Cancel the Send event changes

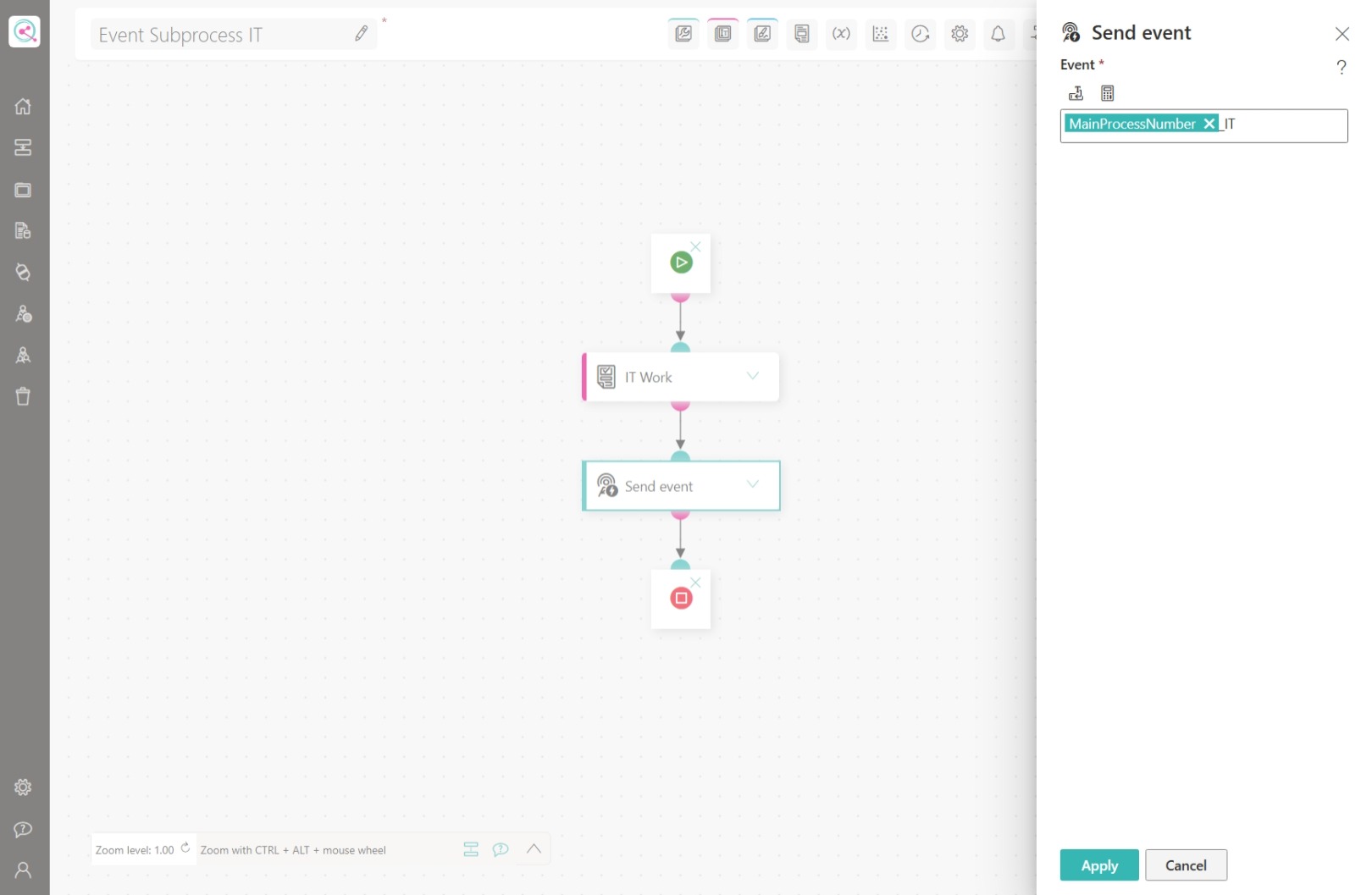pyautogui.click(x=1186, y=865)
